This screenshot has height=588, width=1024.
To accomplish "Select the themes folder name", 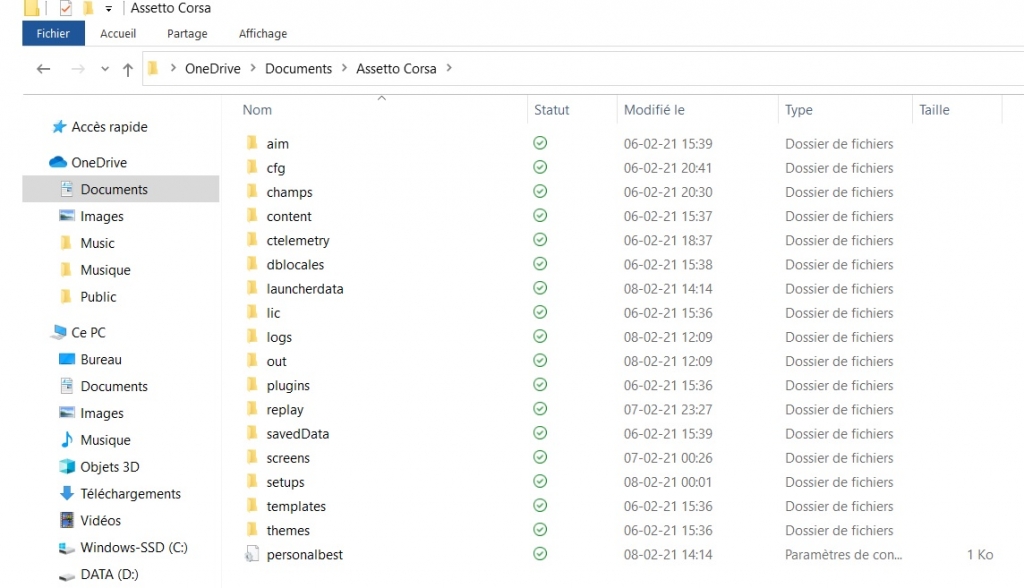I will pyautogui.click(x=288, y=531).
